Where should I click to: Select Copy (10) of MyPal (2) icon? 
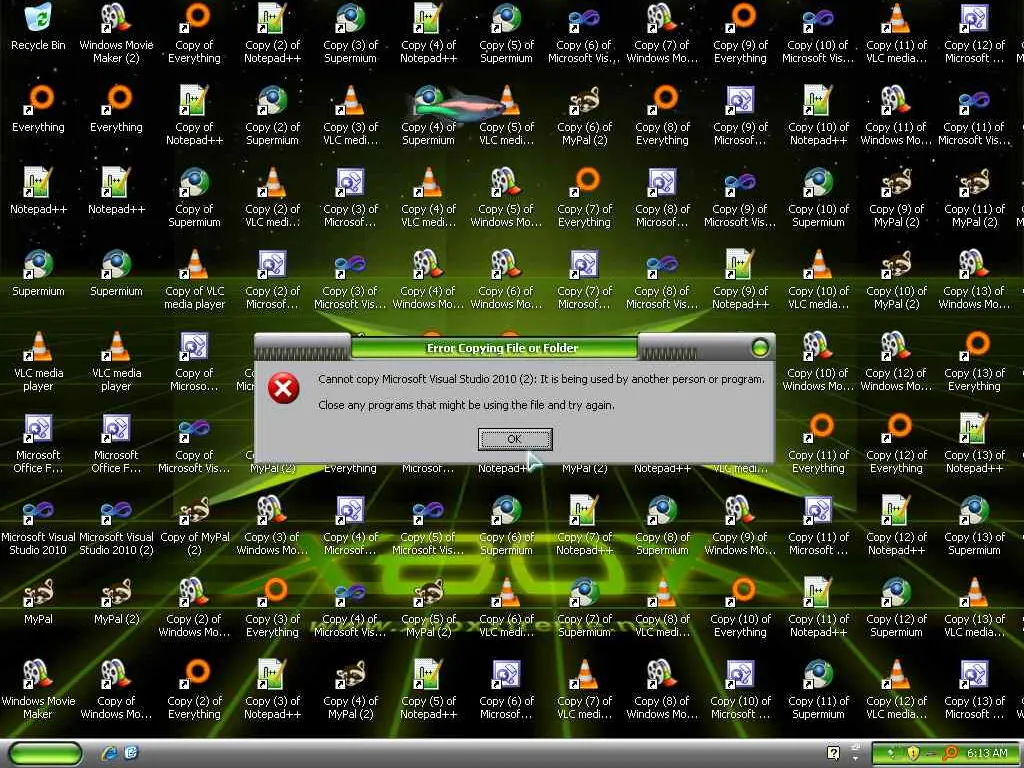coord(897,280)
